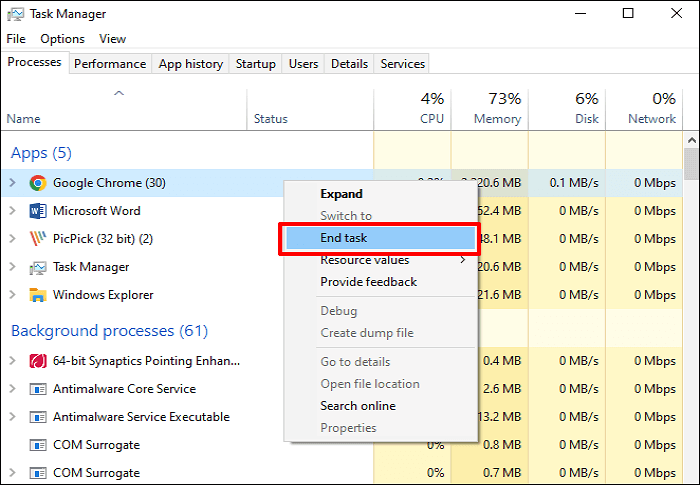Click the Google Chrome icon
The height and width of the screenshot is (485, 700).
pos(38,183)
